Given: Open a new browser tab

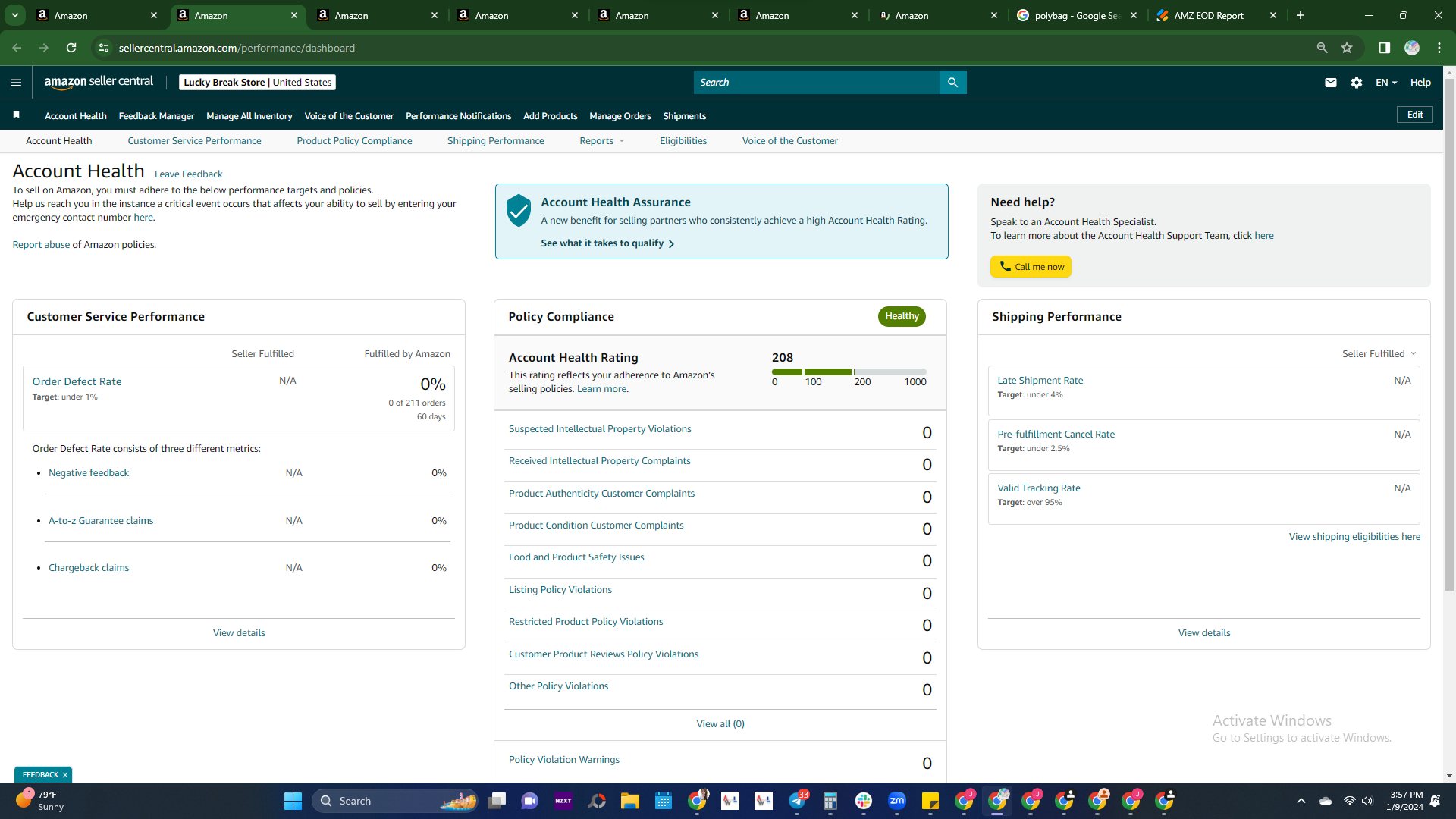Looking at the screenshot, I should pos(1301,15).
